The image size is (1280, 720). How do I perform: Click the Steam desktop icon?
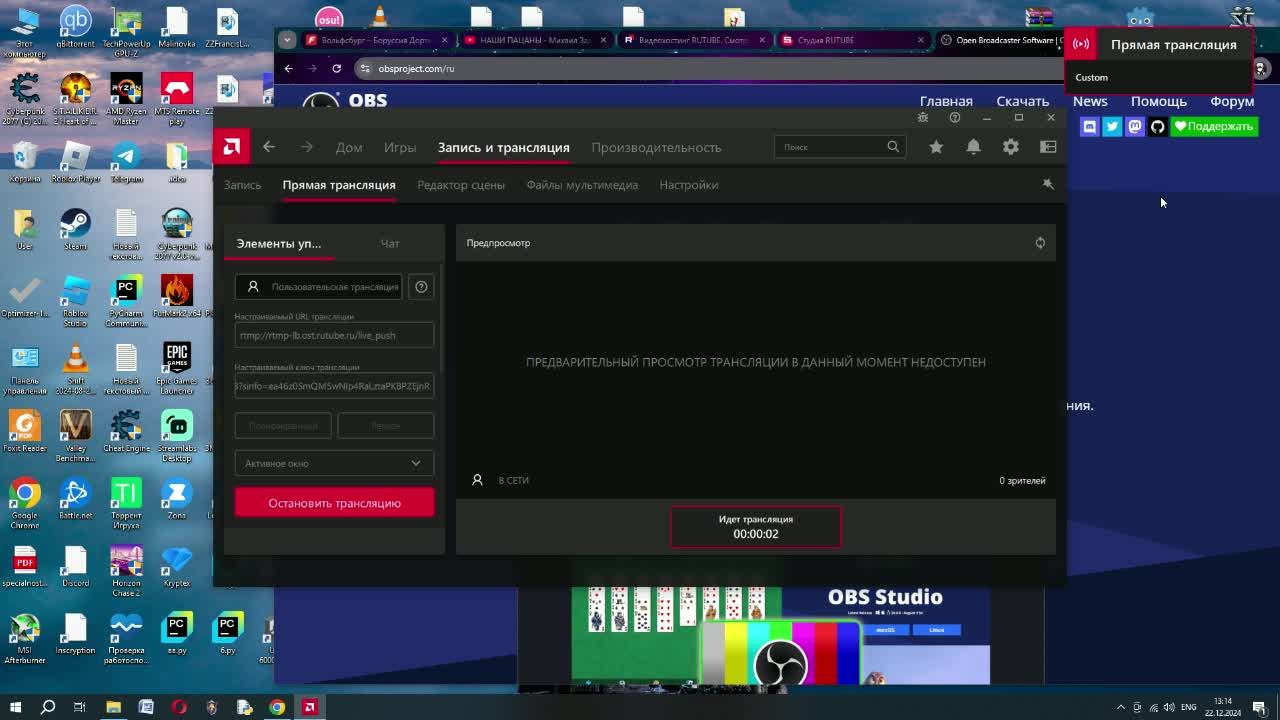tap(75, 229)
